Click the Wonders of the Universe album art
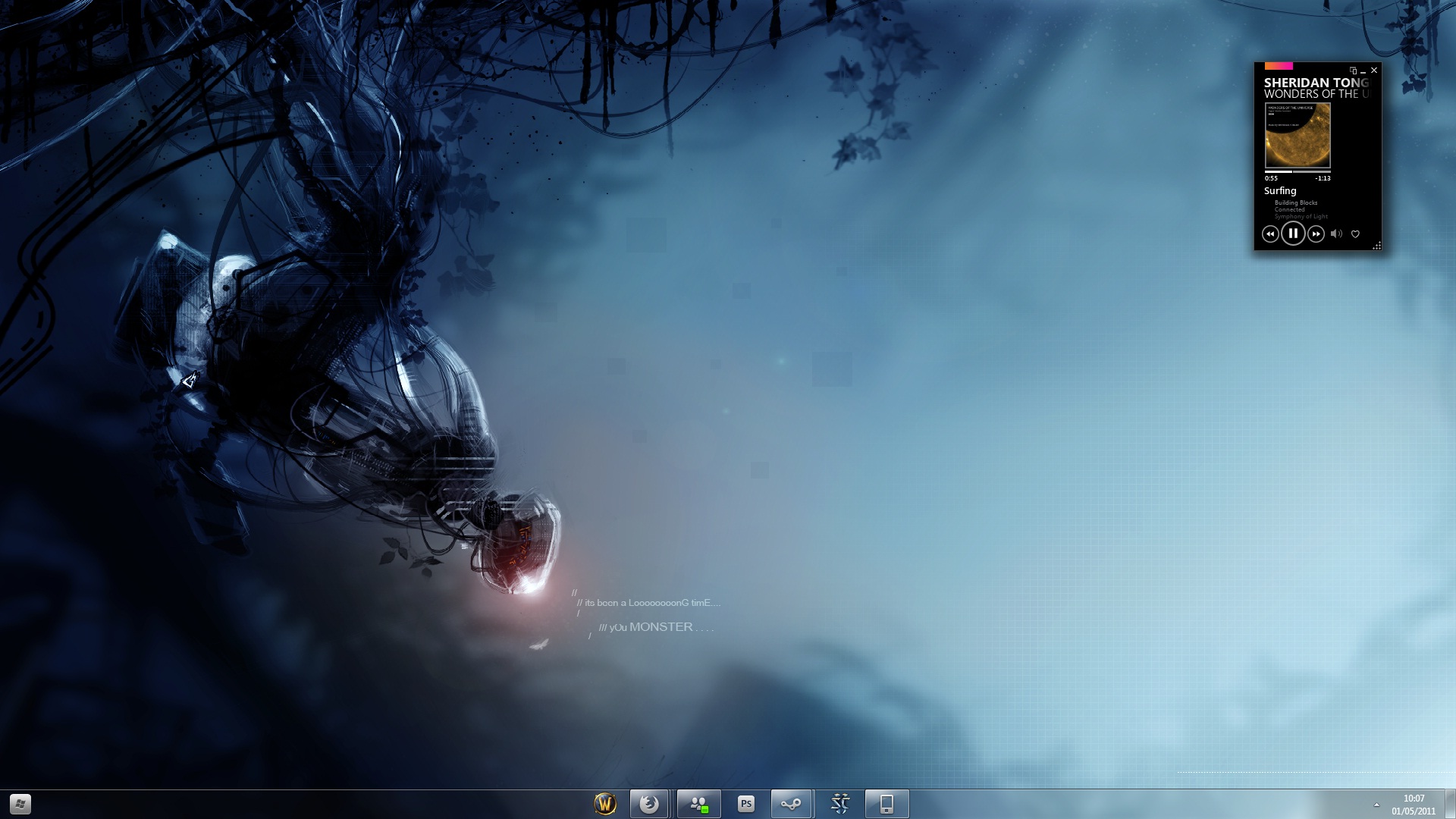The height and width of the screenshot is (819, 1456). coord(1298,136)
